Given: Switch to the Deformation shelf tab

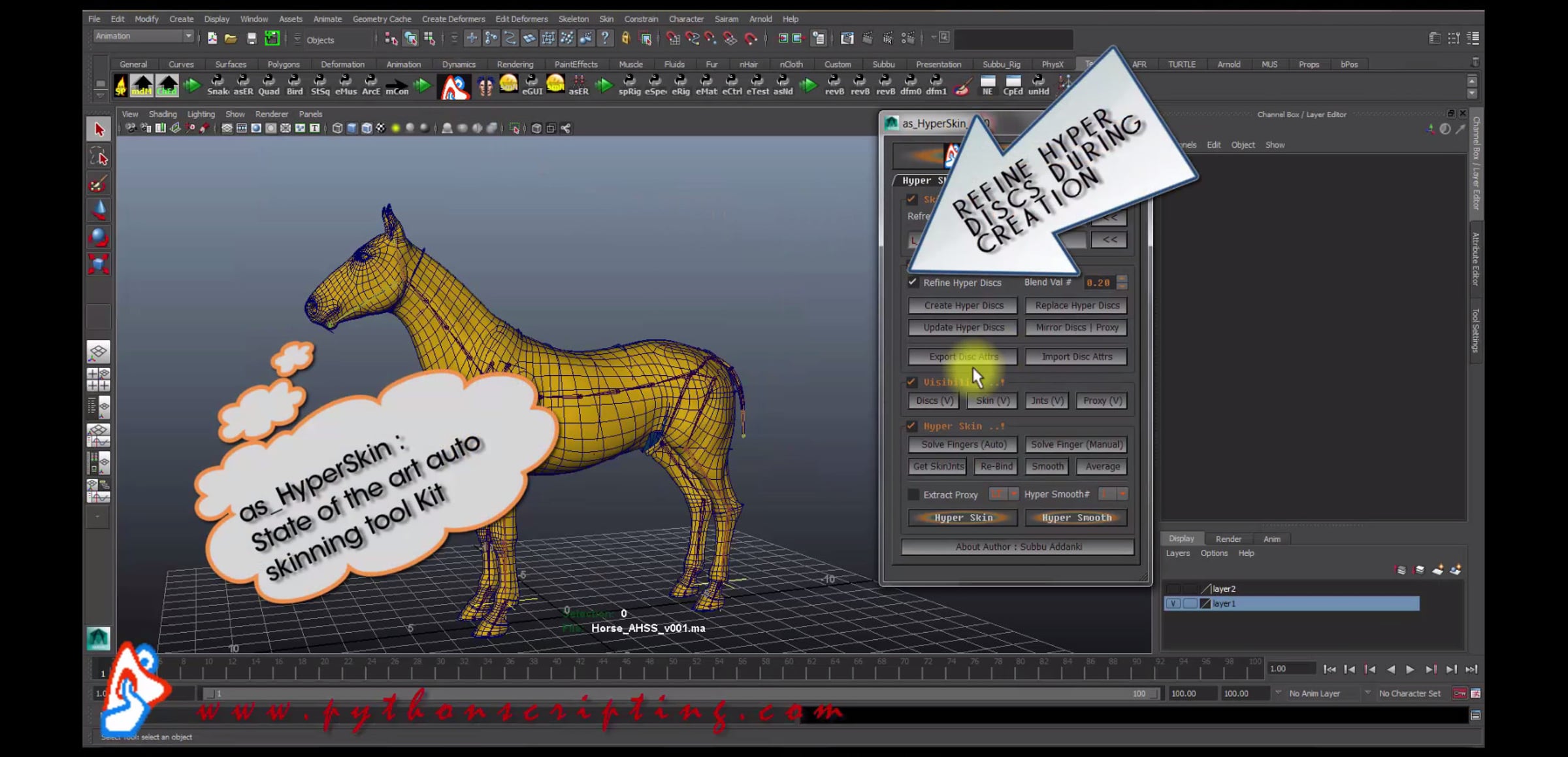Looking at the screenshot, I should point(342,64).
